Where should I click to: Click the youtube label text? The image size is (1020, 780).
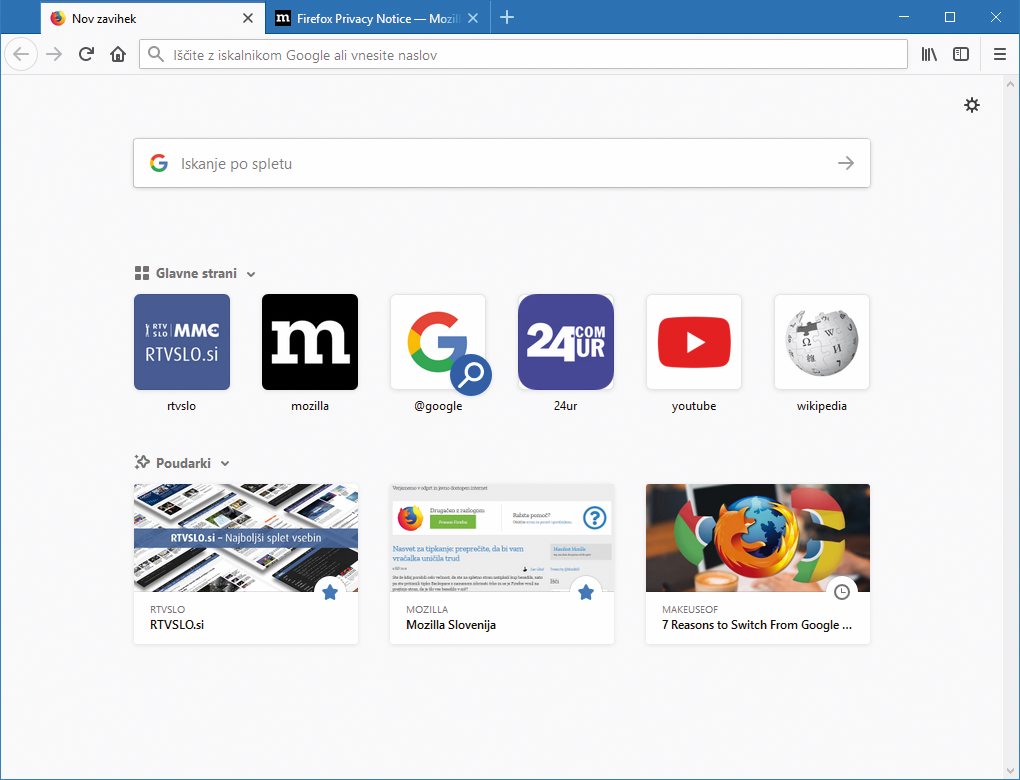pyautogui.click(x=693, y=405)
